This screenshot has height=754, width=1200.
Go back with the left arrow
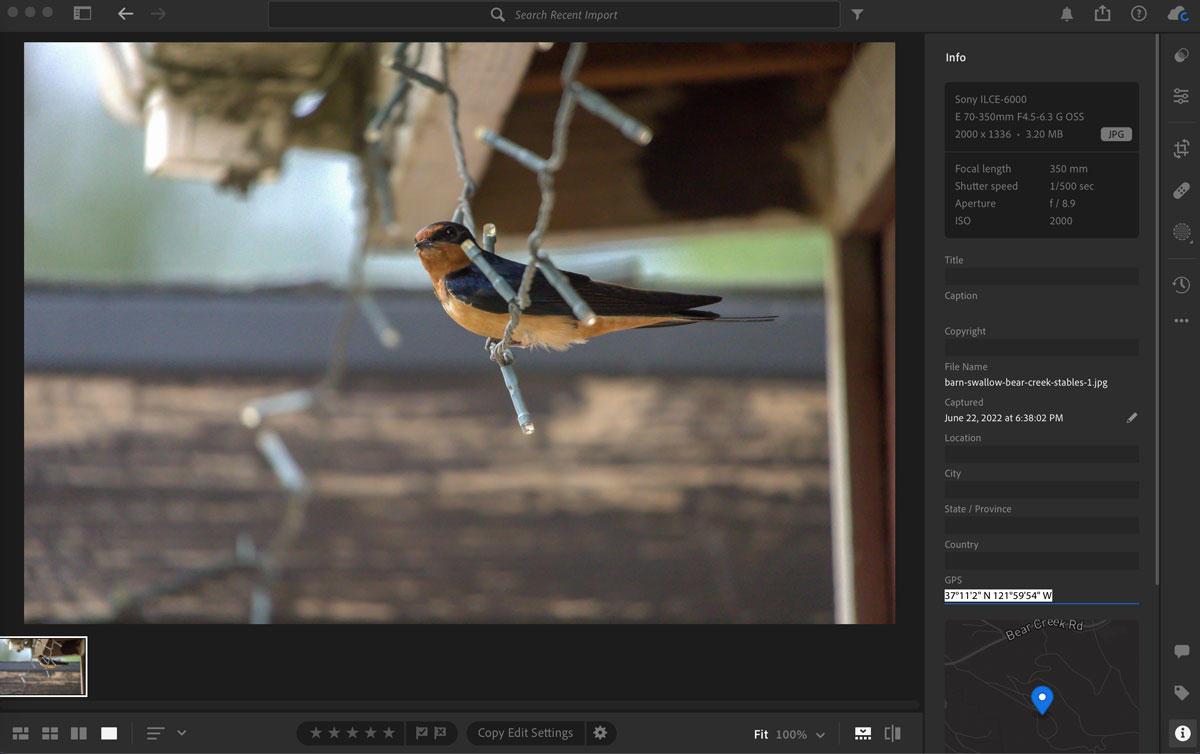(x=125, y=14)
